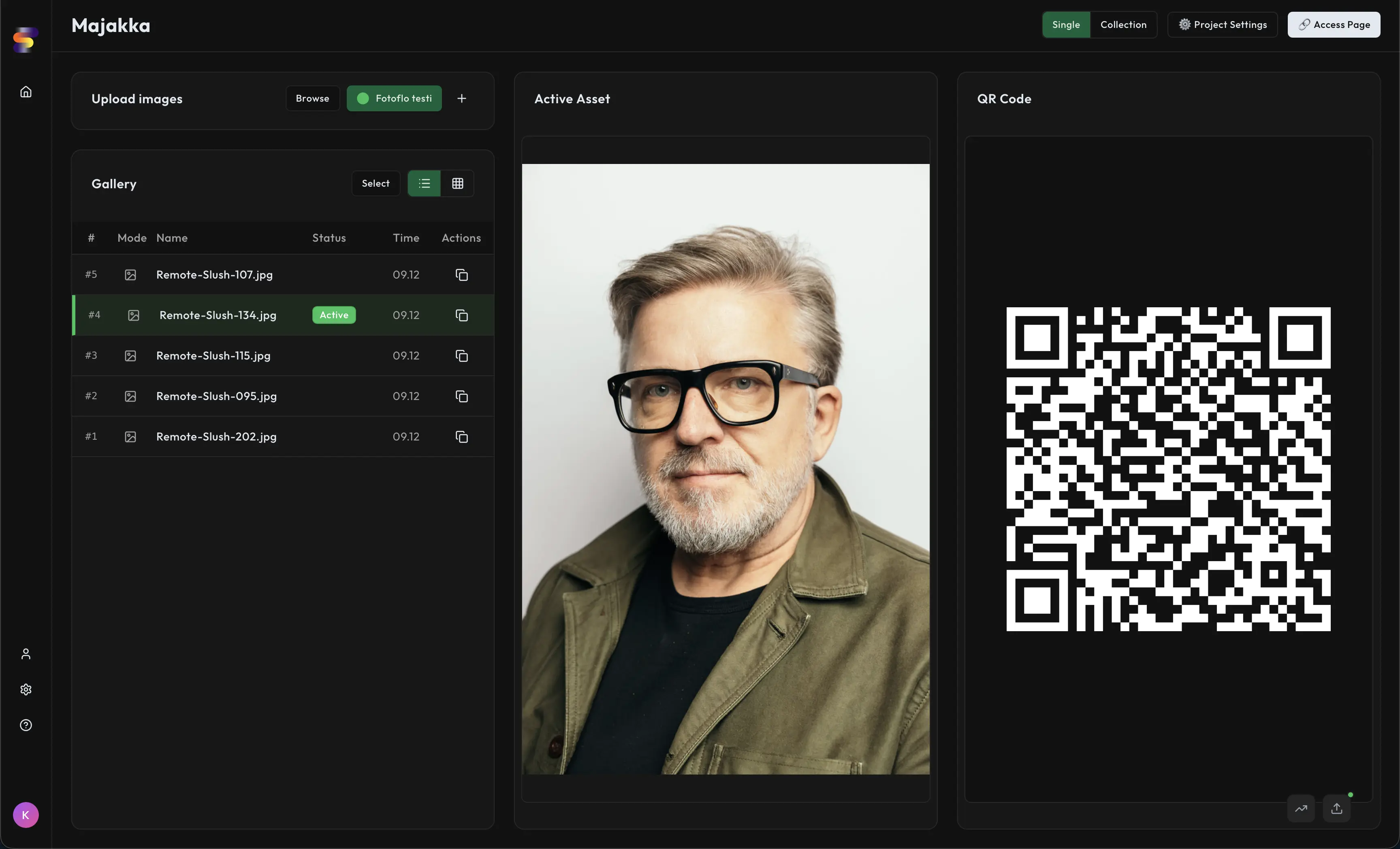Click the K user avatar
Screen dimensions: 1400x849
coord(26,815)
